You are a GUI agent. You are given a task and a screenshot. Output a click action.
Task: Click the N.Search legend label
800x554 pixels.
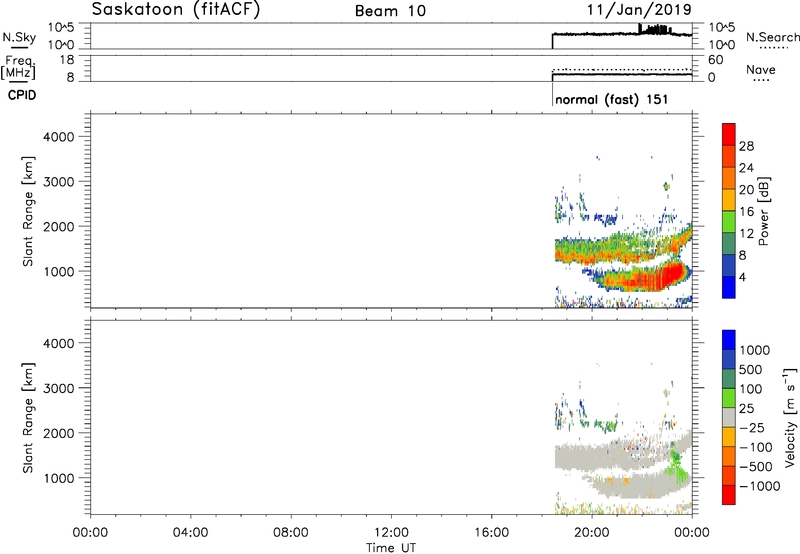[772, 37]
